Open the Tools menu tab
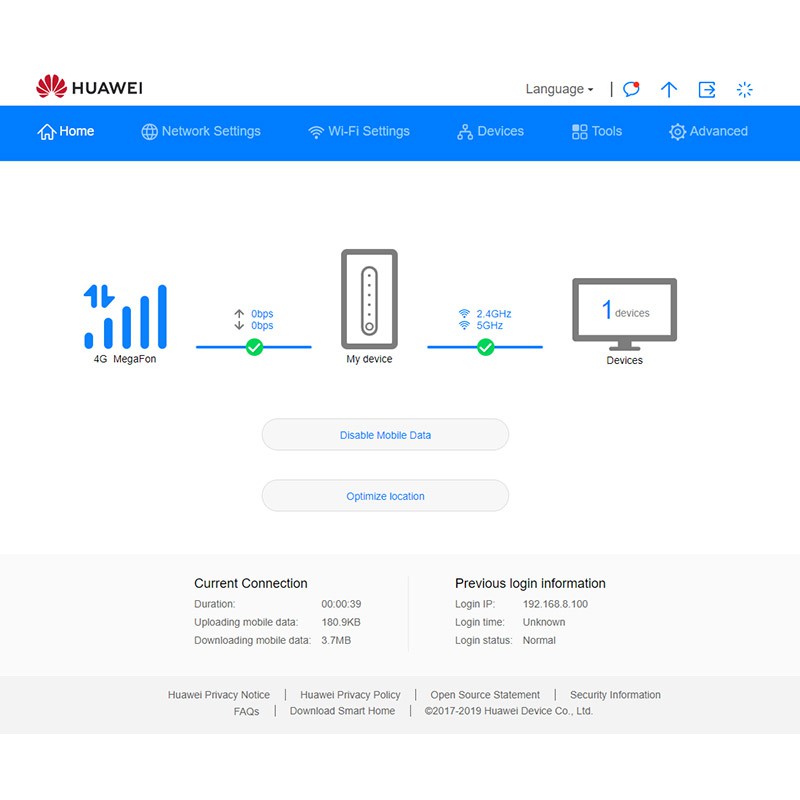Screen dimensions: 800x800 click(596, 131)
